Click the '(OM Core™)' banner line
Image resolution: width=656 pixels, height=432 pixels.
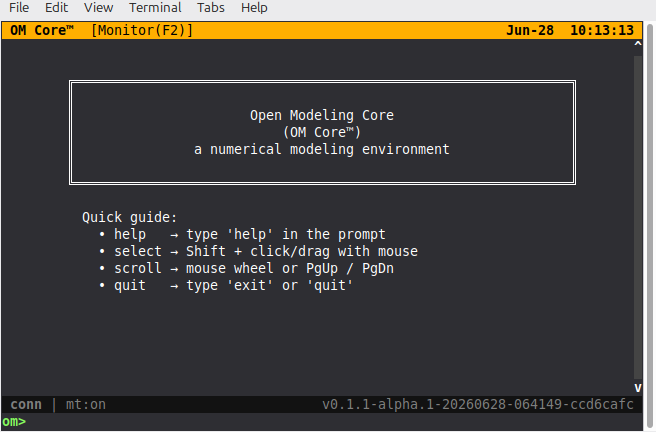click(x=322, y=132)
